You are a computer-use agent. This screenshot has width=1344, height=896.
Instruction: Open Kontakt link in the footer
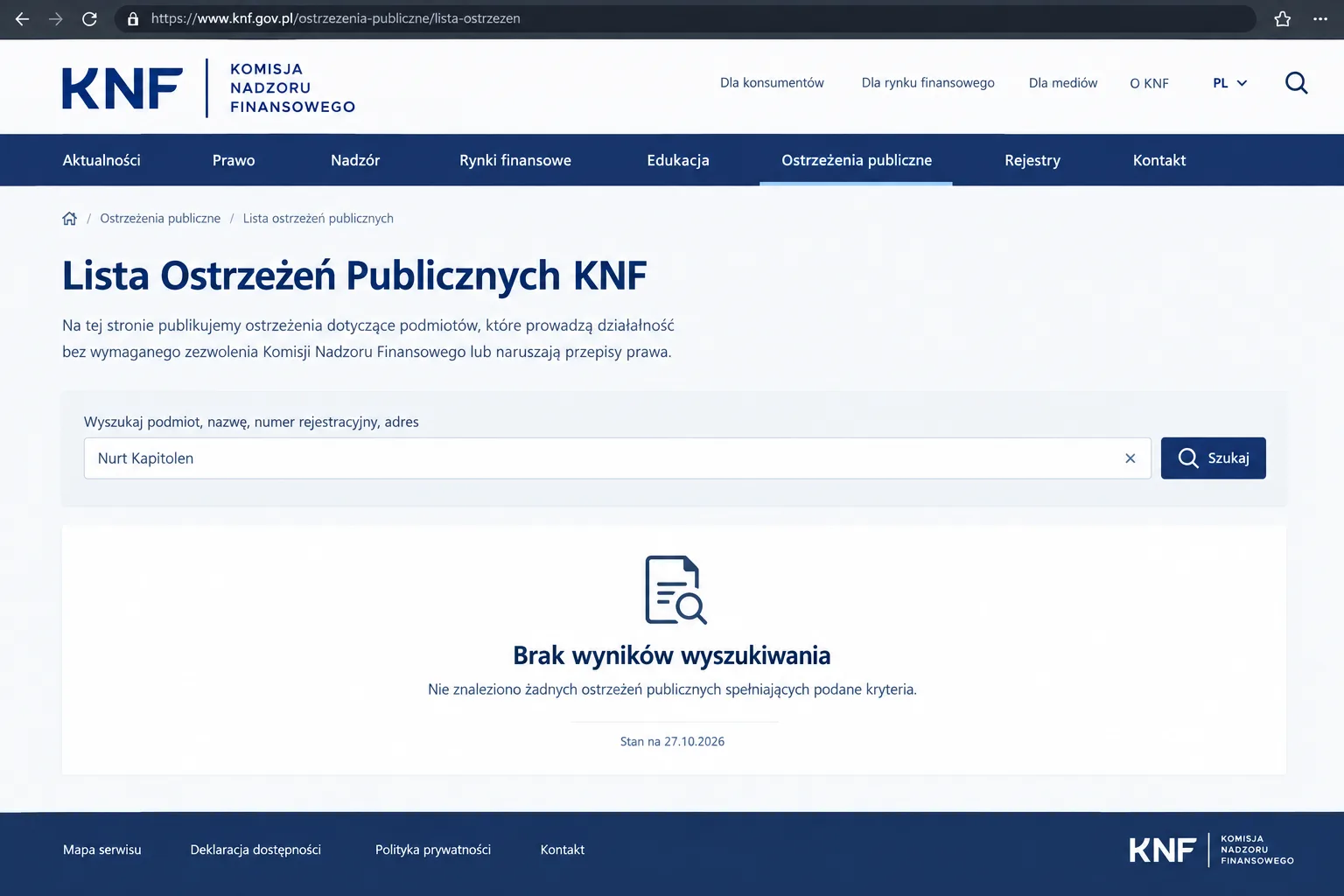pyautogui.click(x=563, y=850)
